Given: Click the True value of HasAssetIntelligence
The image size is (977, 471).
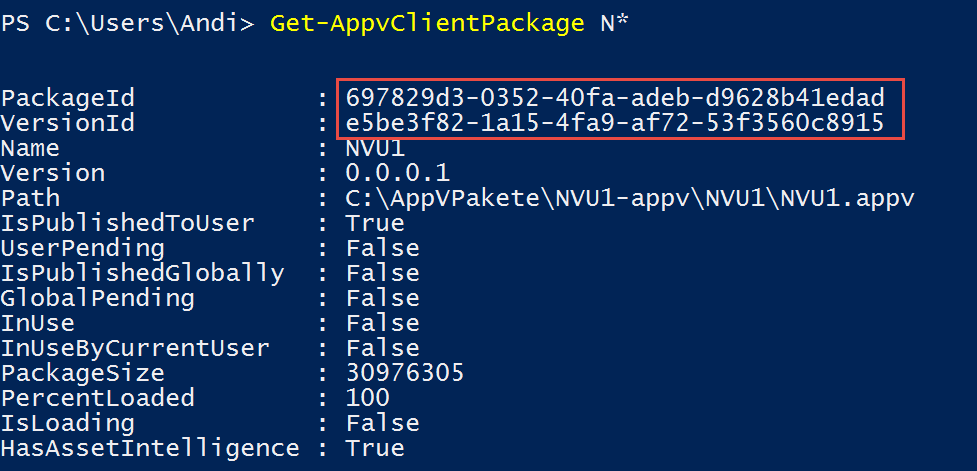Looking at the screenshot, I should 375,447.
